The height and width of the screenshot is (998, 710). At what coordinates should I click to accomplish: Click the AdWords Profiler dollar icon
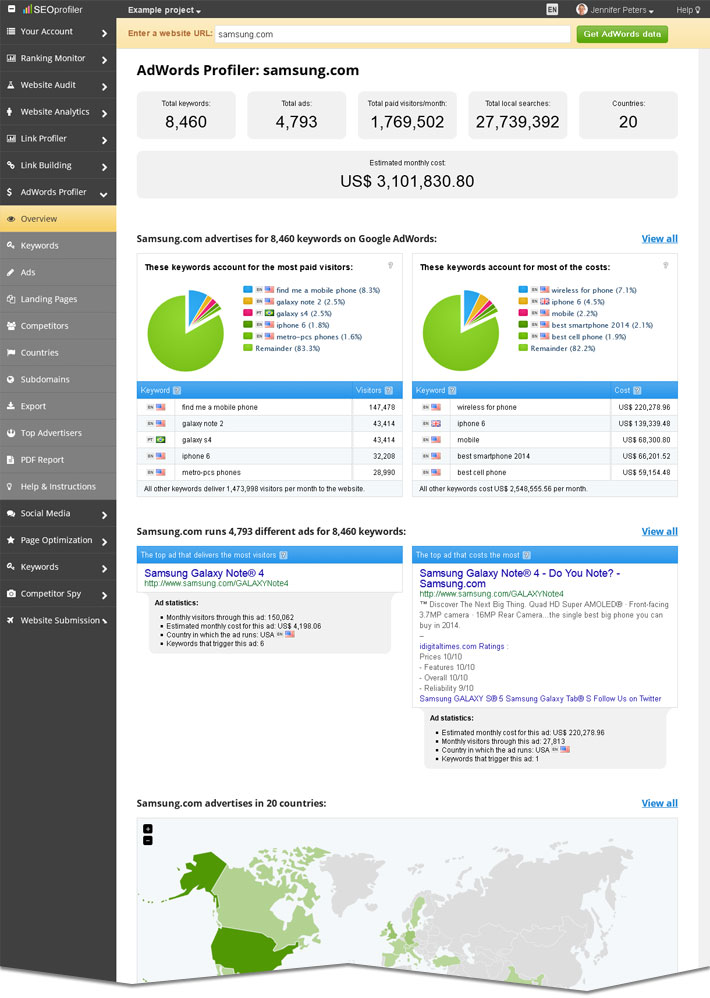10,192
